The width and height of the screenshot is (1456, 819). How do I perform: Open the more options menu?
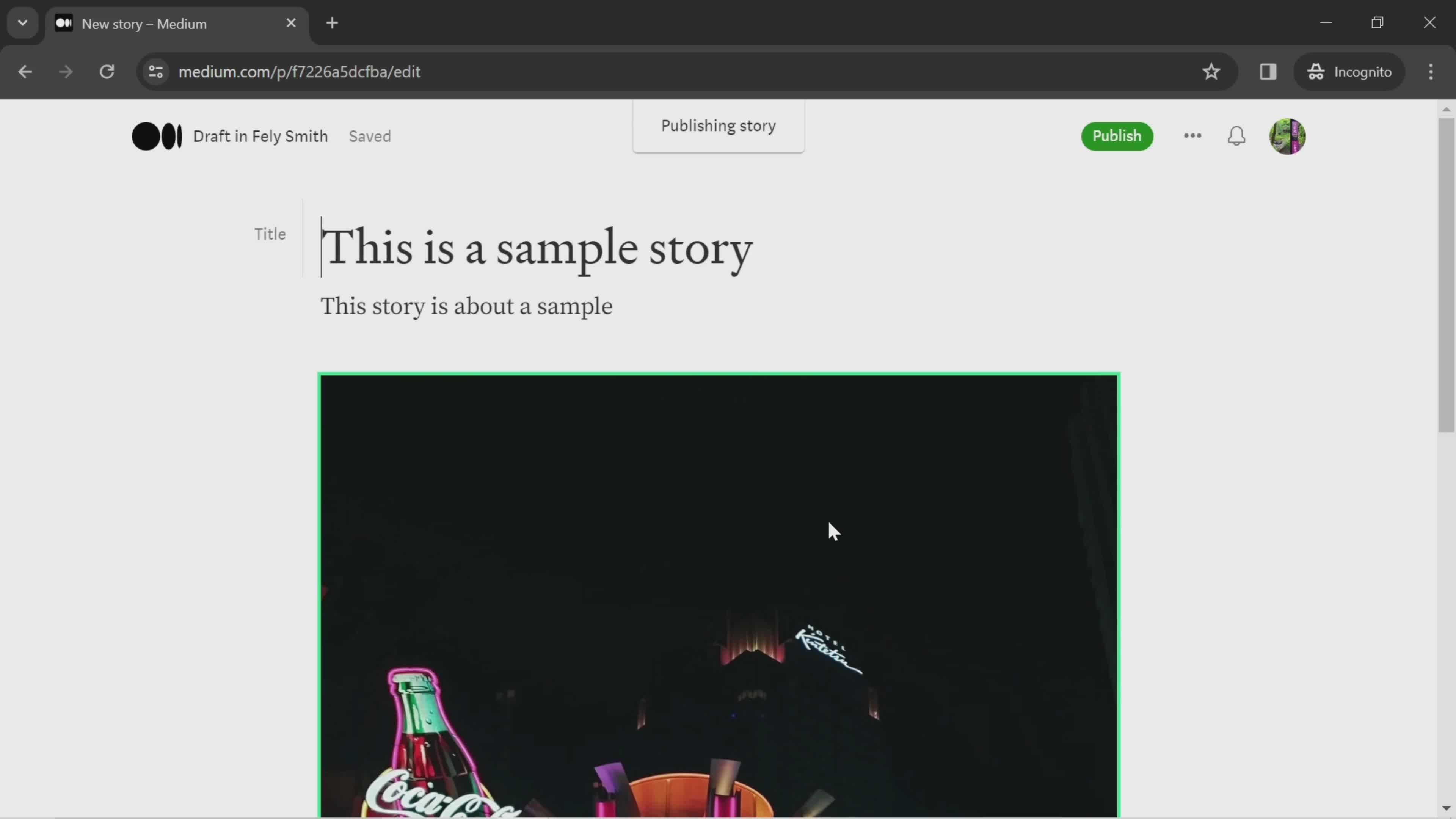[x=1192, y=135]
